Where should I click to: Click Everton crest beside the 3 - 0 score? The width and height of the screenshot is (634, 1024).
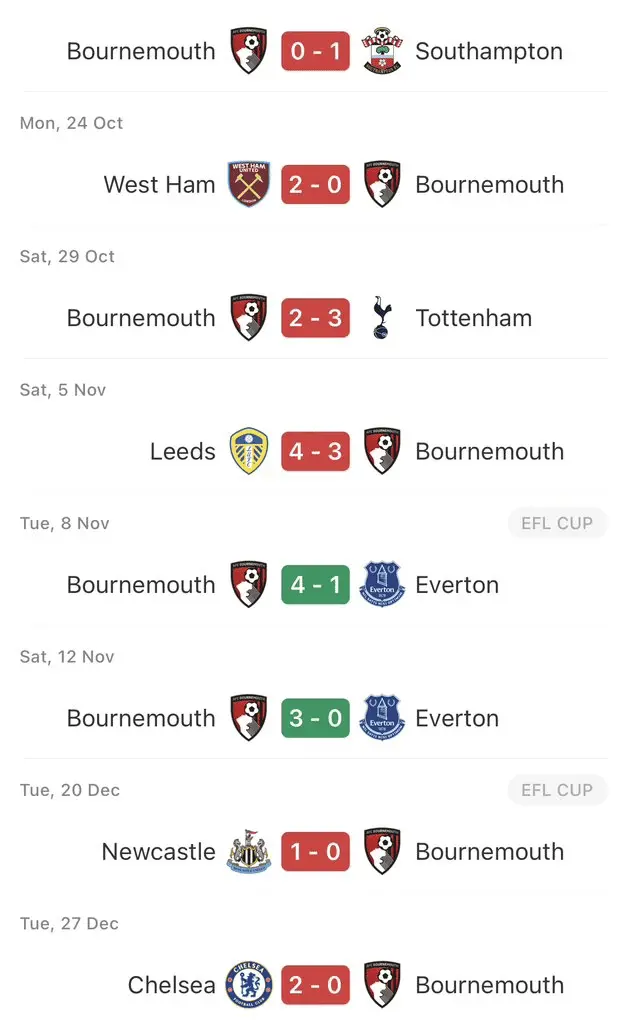(x=381, y=718)
